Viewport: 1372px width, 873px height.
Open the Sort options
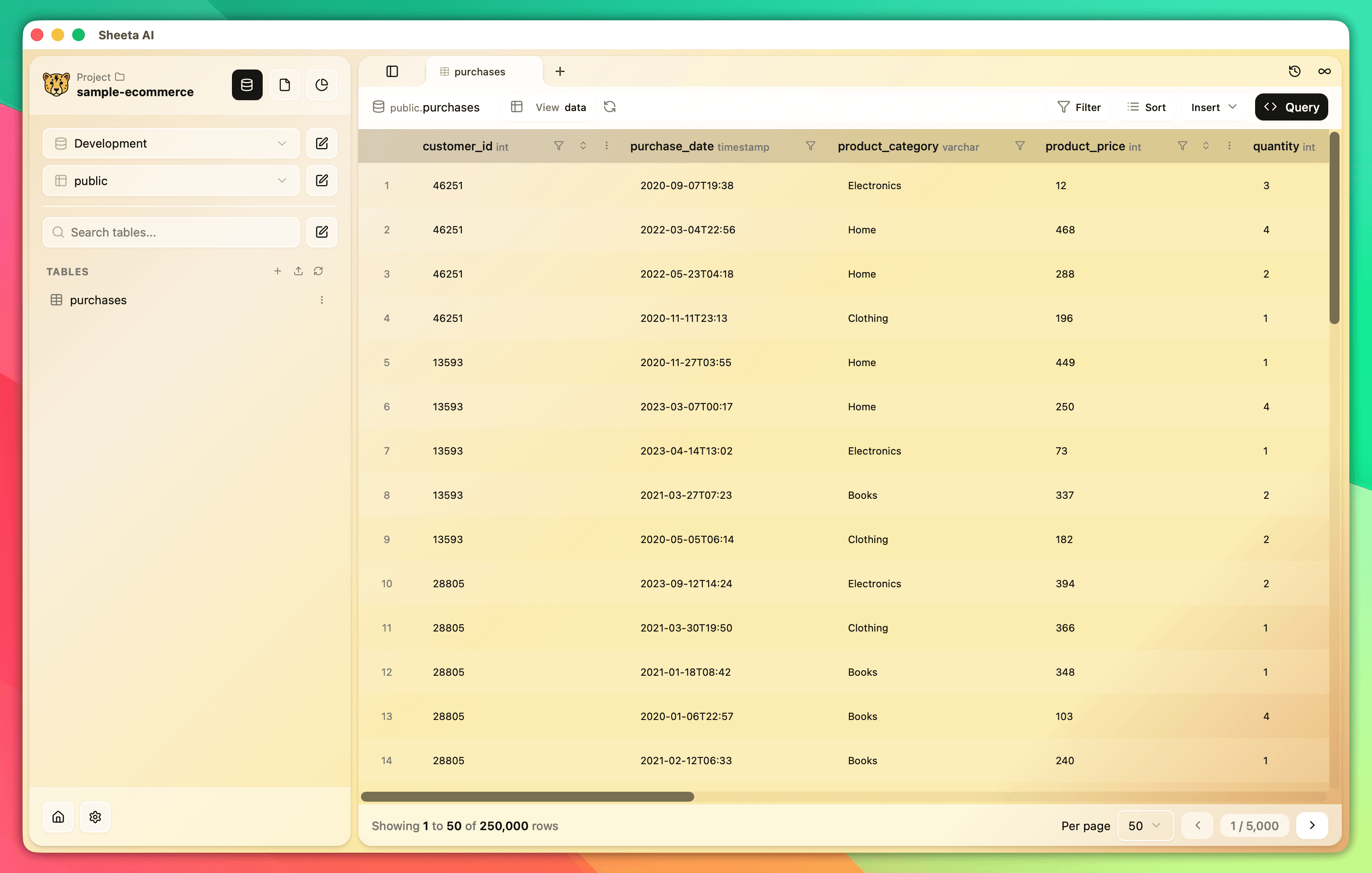tap(1146, 107)
